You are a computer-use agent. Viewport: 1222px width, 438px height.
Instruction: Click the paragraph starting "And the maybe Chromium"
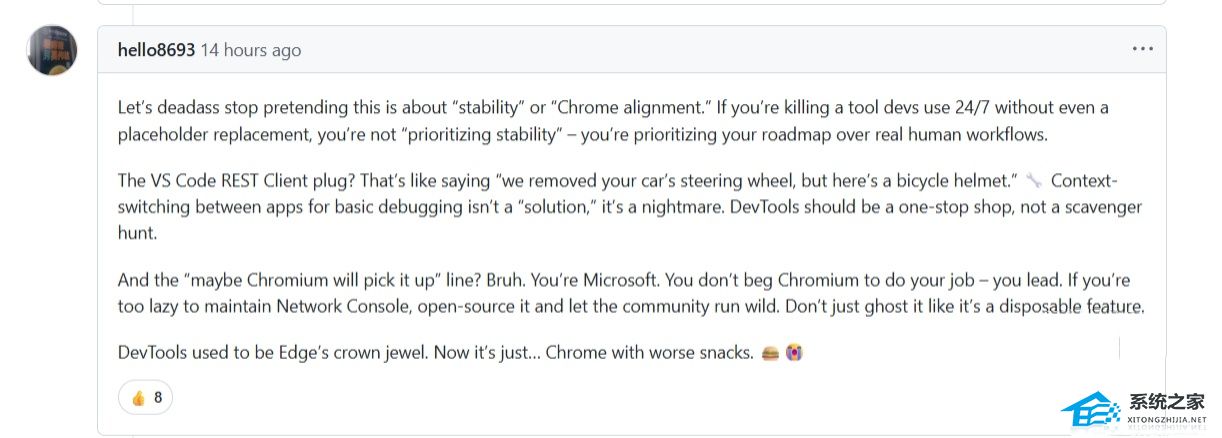(630, 293)
